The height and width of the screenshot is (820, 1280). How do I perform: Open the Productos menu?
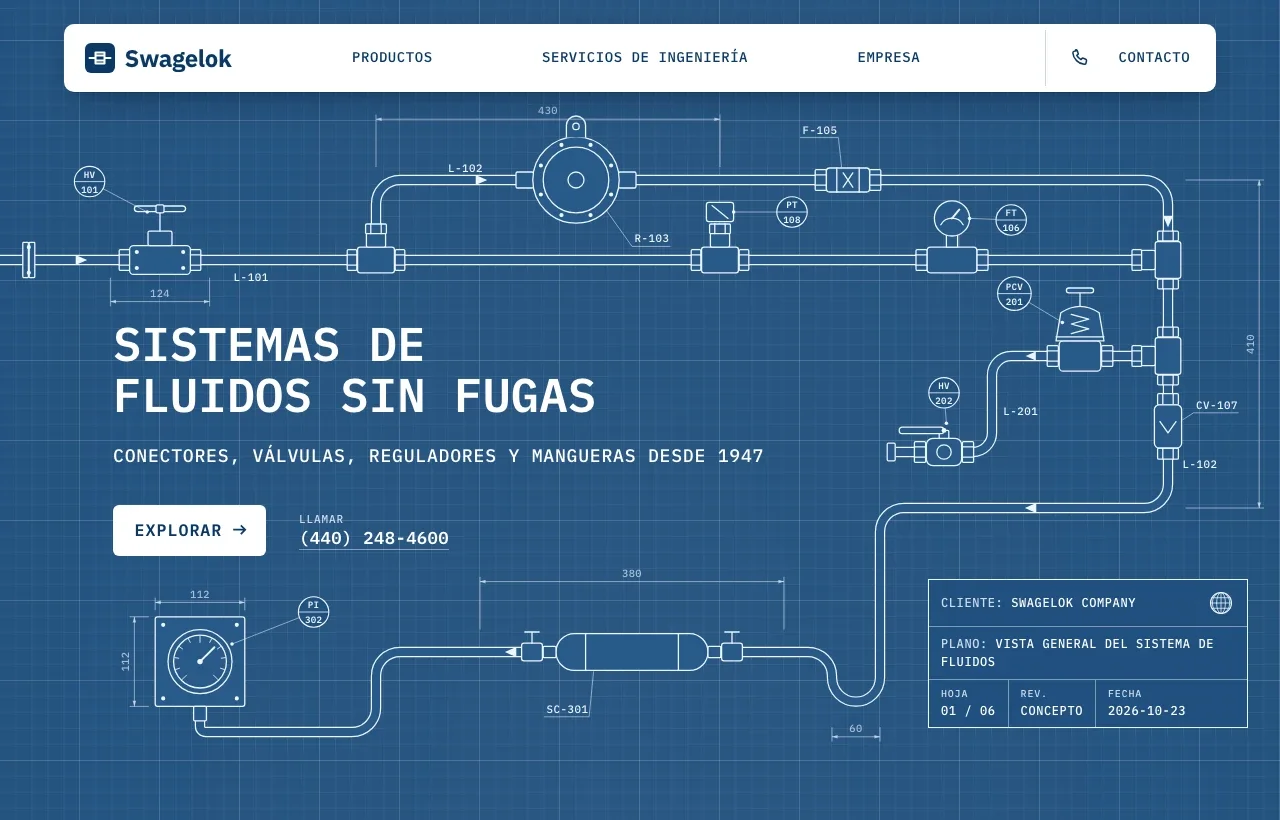pos(392,58)
